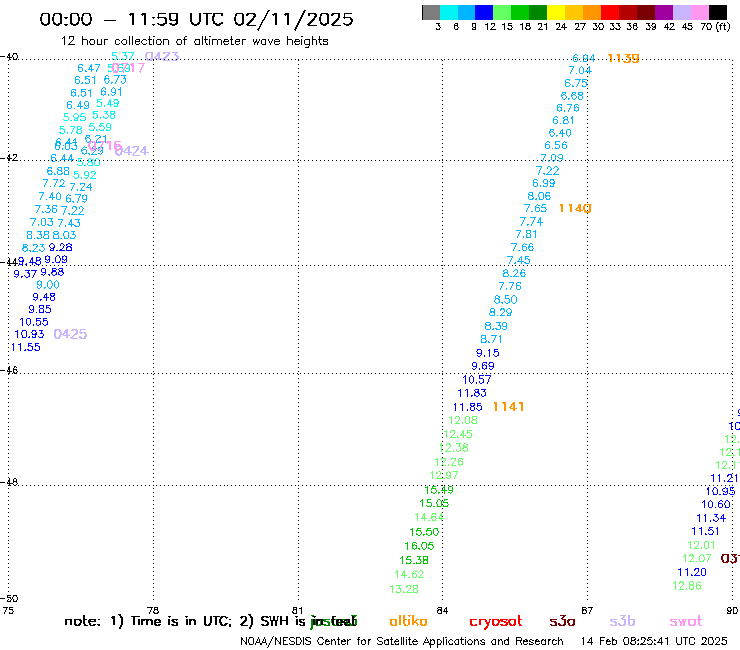Screen dimensions: 740x650
Task: Click the wave height value '8.38'
Action: pyautogui.click(x=38, y=235)
